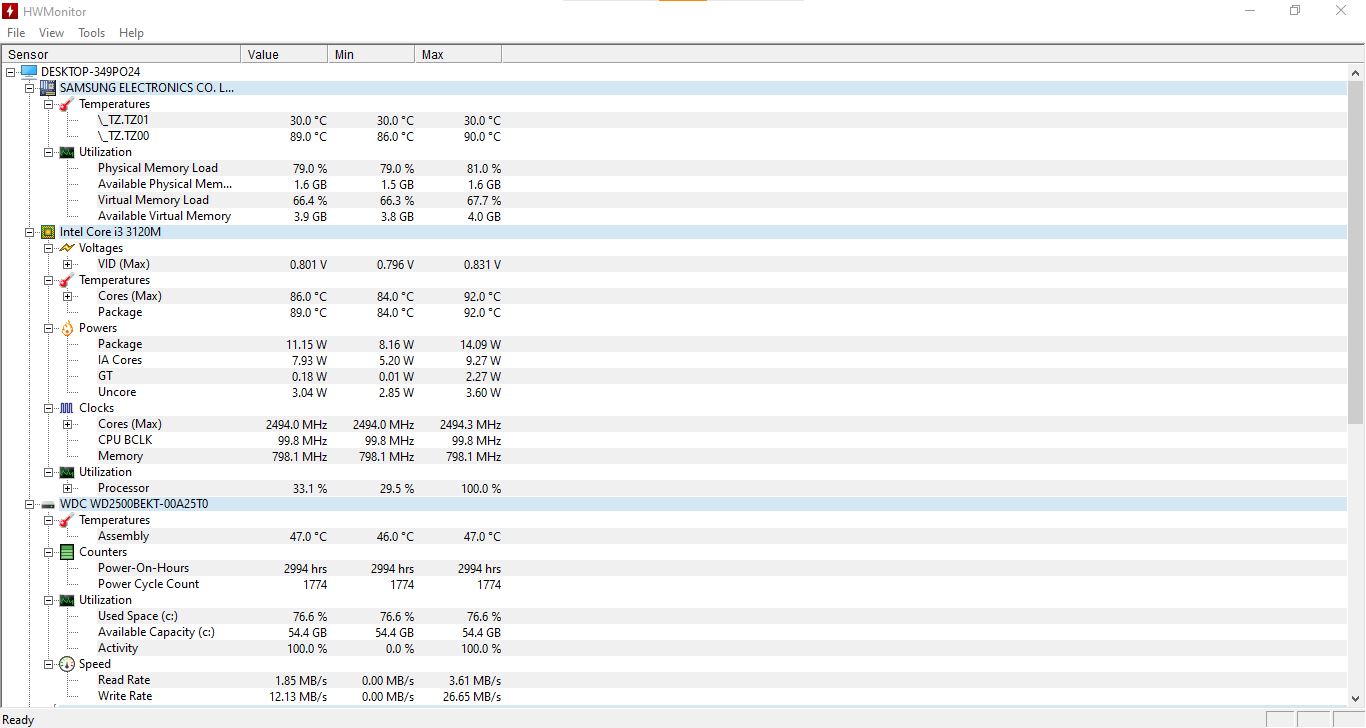This screenshot has height=728, width=1366.
Task: Click the Sensor column header
Action: [120, 54]
